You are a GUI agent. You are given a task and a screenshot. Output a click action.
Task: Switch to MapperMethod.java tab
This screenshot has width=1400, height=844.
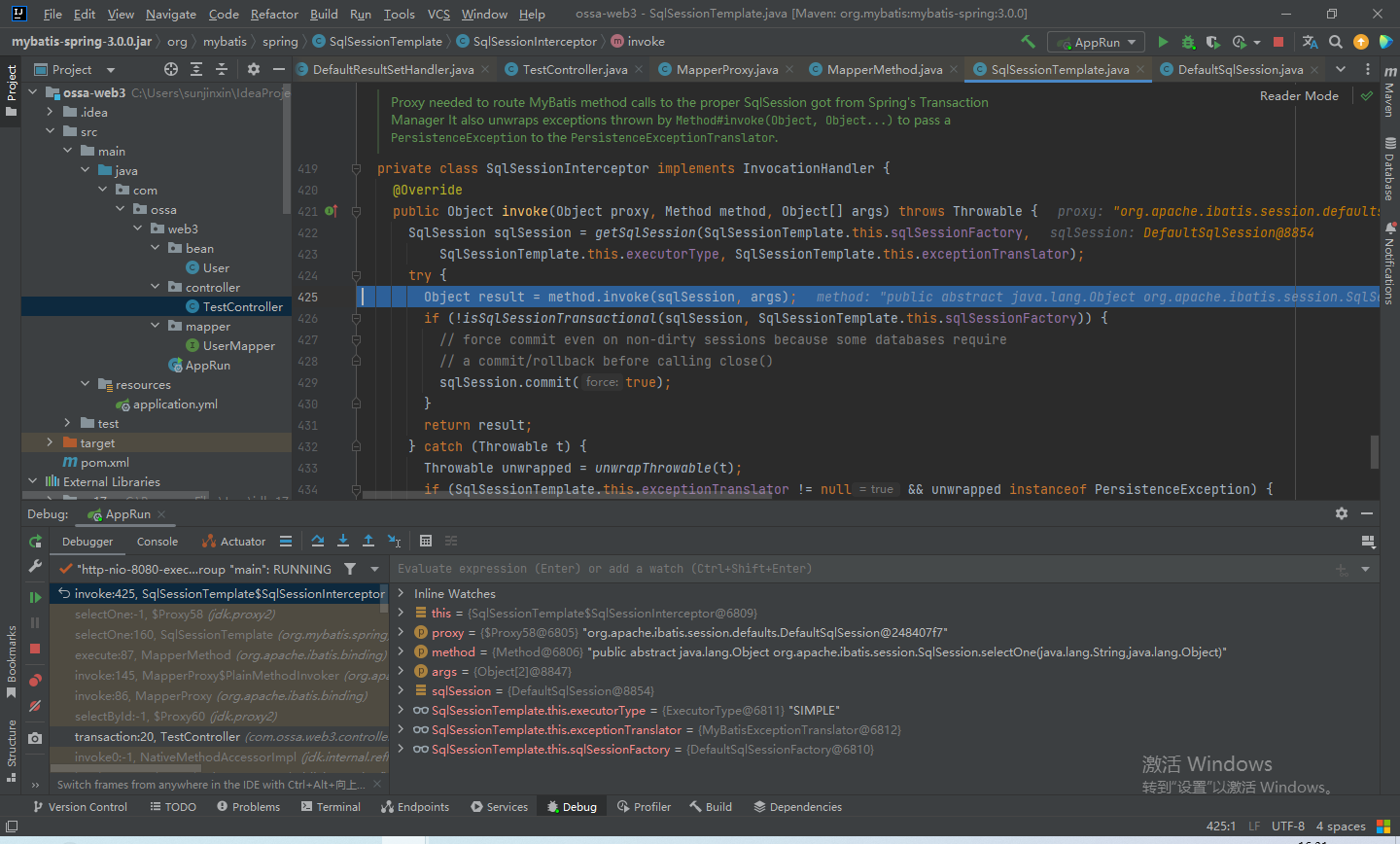[x=885, y=69]
